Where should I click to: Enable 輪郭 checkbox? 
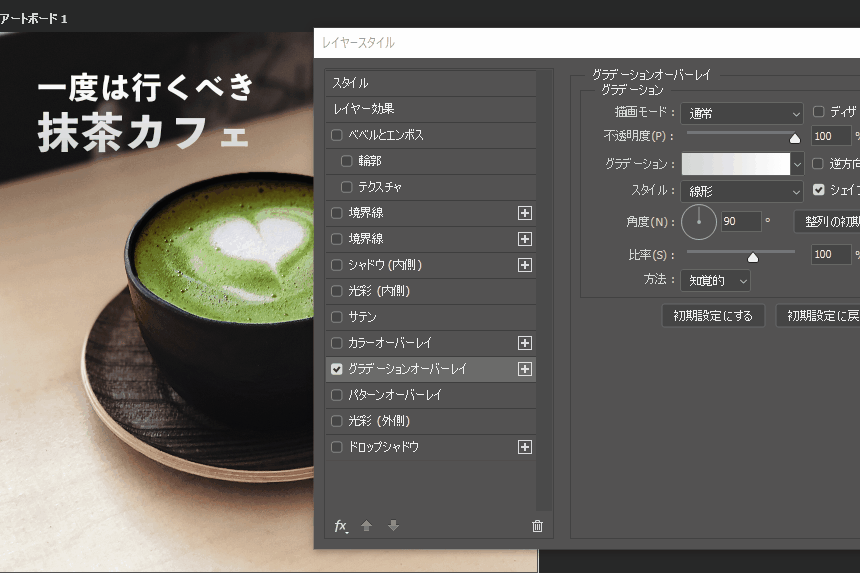pyautogui.click(x=347, y=161)
